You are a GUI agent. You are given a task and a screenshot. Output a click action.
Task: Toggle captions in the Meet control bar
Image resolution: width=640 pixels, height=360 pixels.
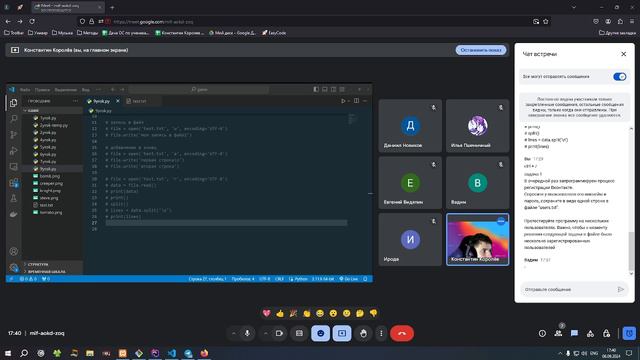point(299,333)
